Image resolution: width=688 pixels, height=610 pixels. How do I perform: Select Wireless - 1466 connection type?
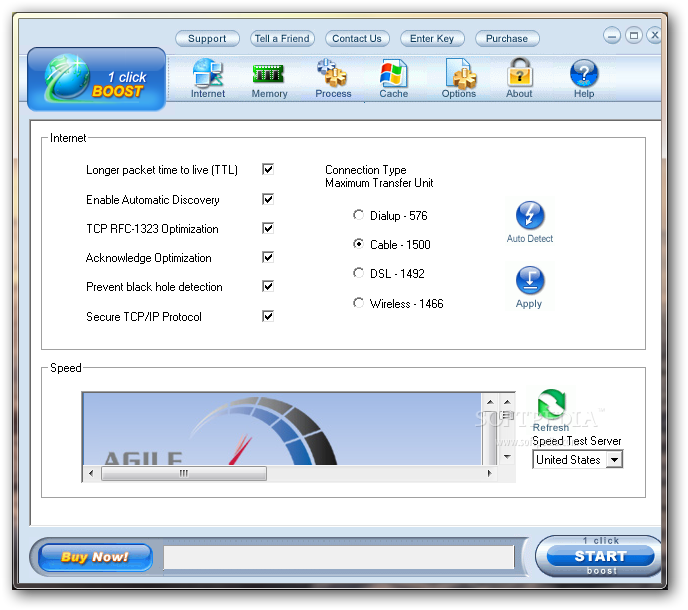tap(358, 303)
